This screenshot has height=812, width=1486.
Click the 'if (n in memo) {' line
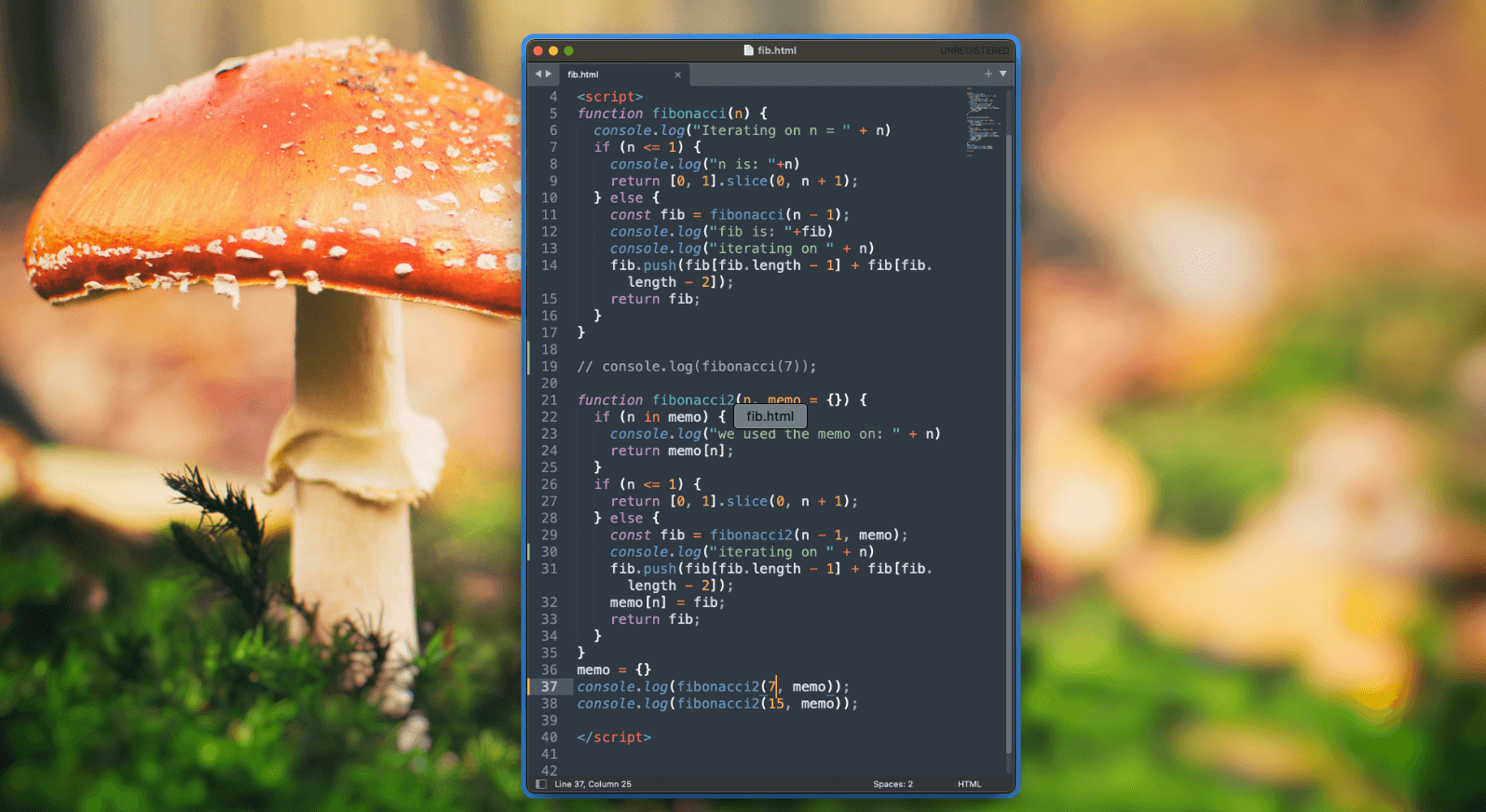pos(660,416)
